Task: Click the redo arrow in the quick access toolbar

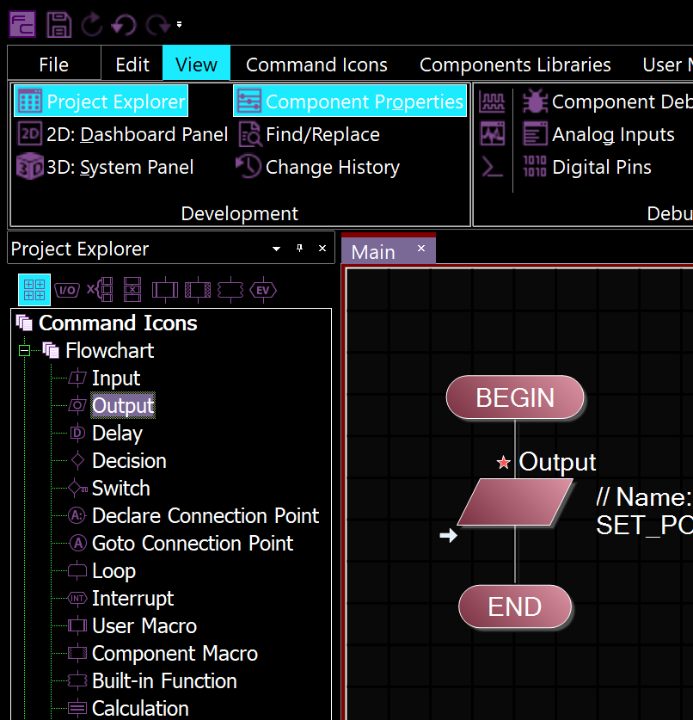Action: pos(158,24)
